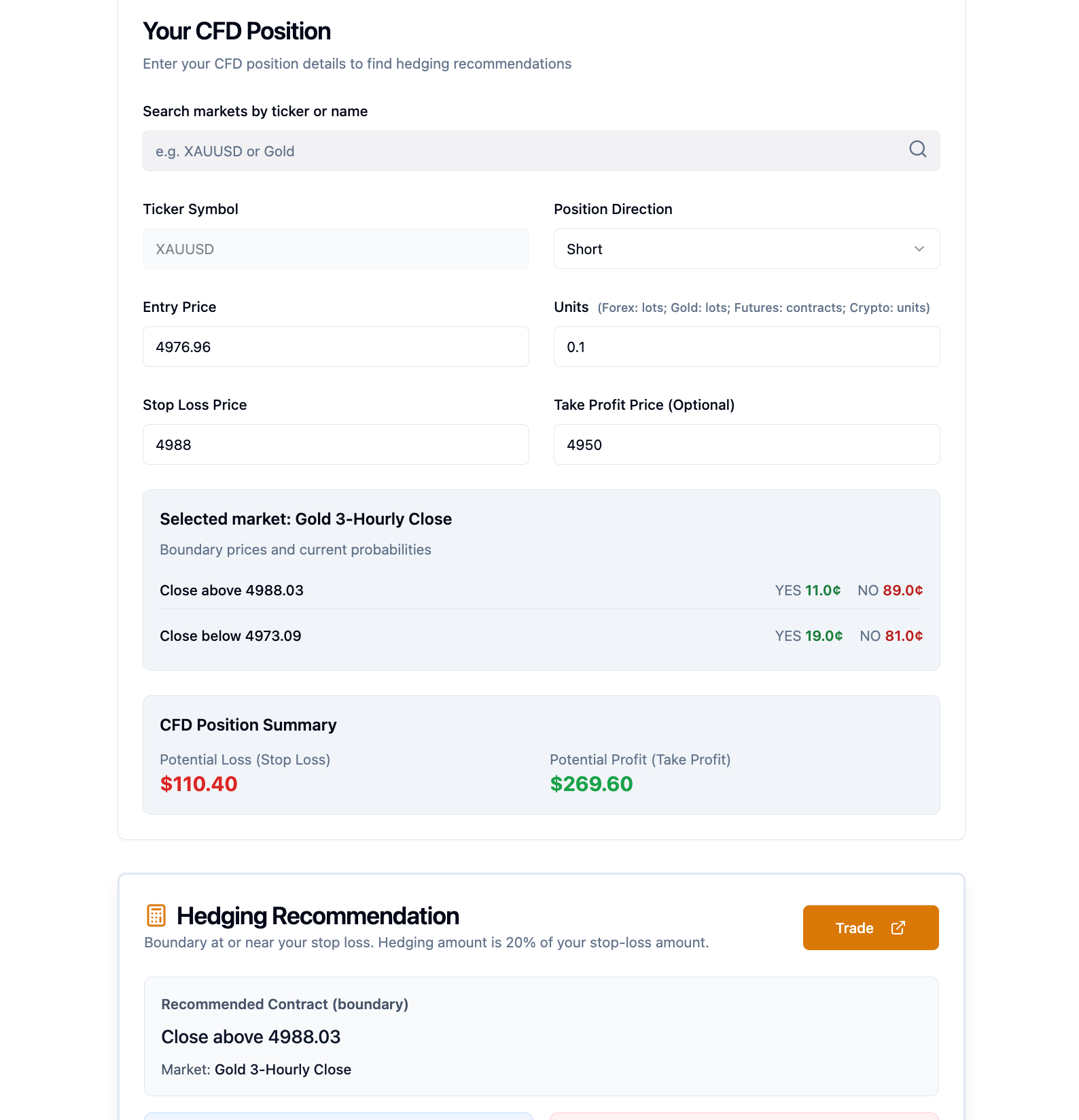The height and width of the screenshot is (1120, 1079).
Task: Select YES at 19.0¢ for Close below 4973.09
Action: (808, 636)
